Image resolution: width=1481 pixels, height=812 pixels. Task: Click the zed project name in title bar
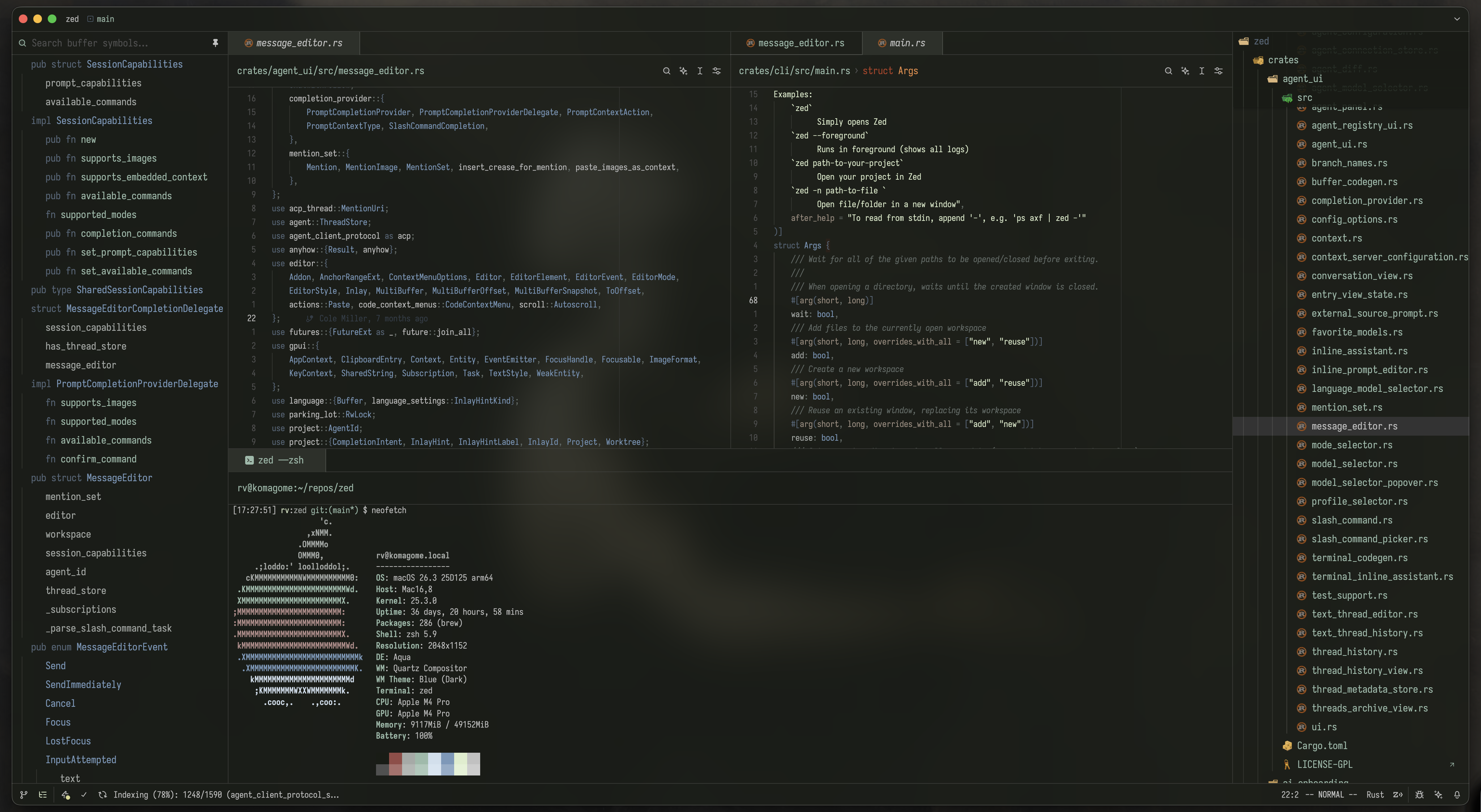coord(72,19)
